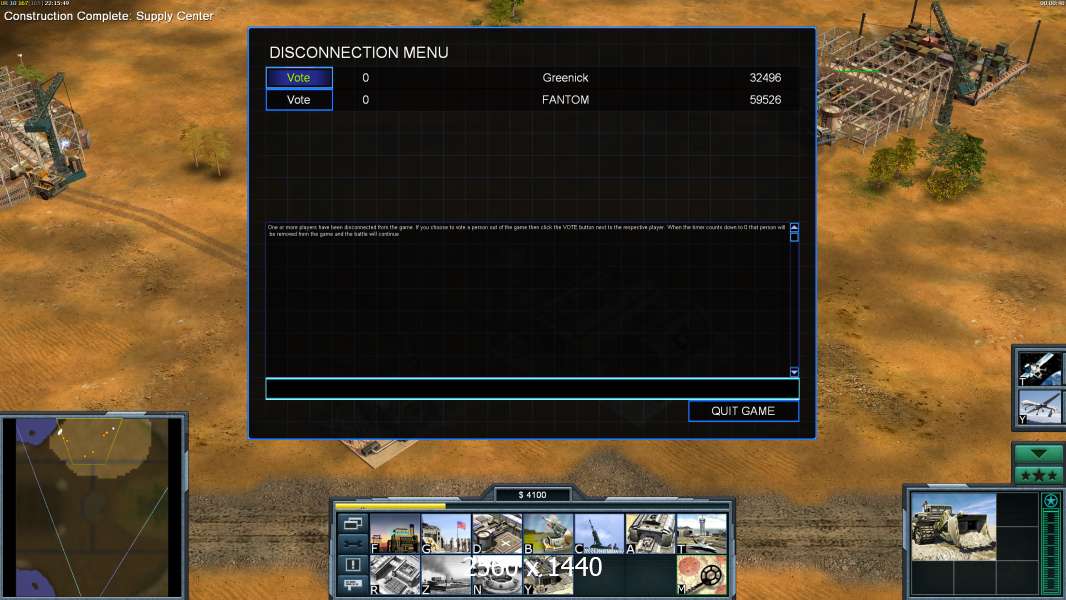
Task: Click the $ 4100 money display
Action: 532,495
